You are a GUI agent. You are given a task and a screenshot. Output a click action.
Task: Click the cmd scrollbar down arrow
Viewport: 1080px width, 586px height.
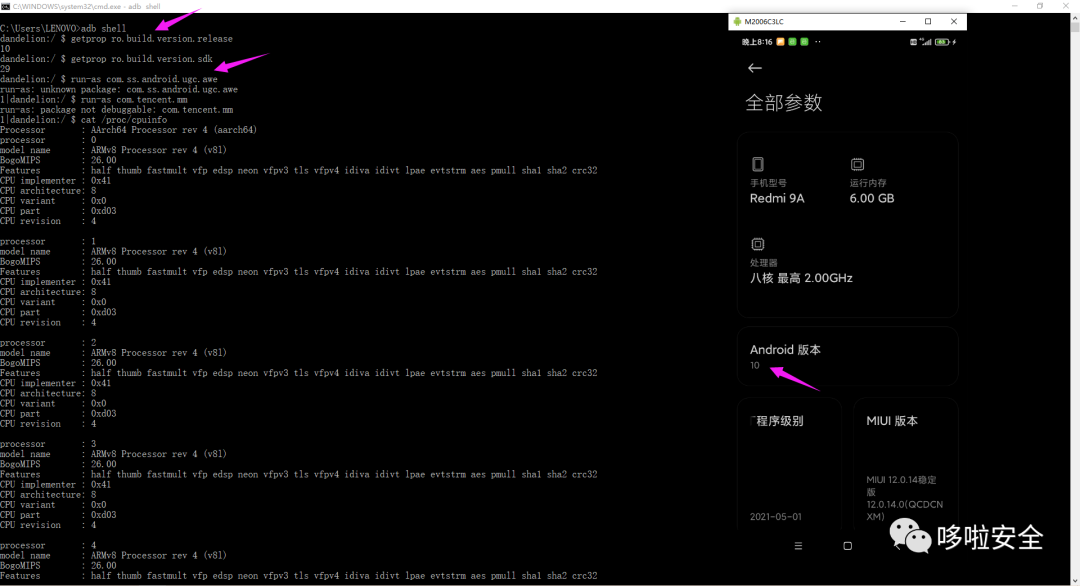pos(1074,580)
